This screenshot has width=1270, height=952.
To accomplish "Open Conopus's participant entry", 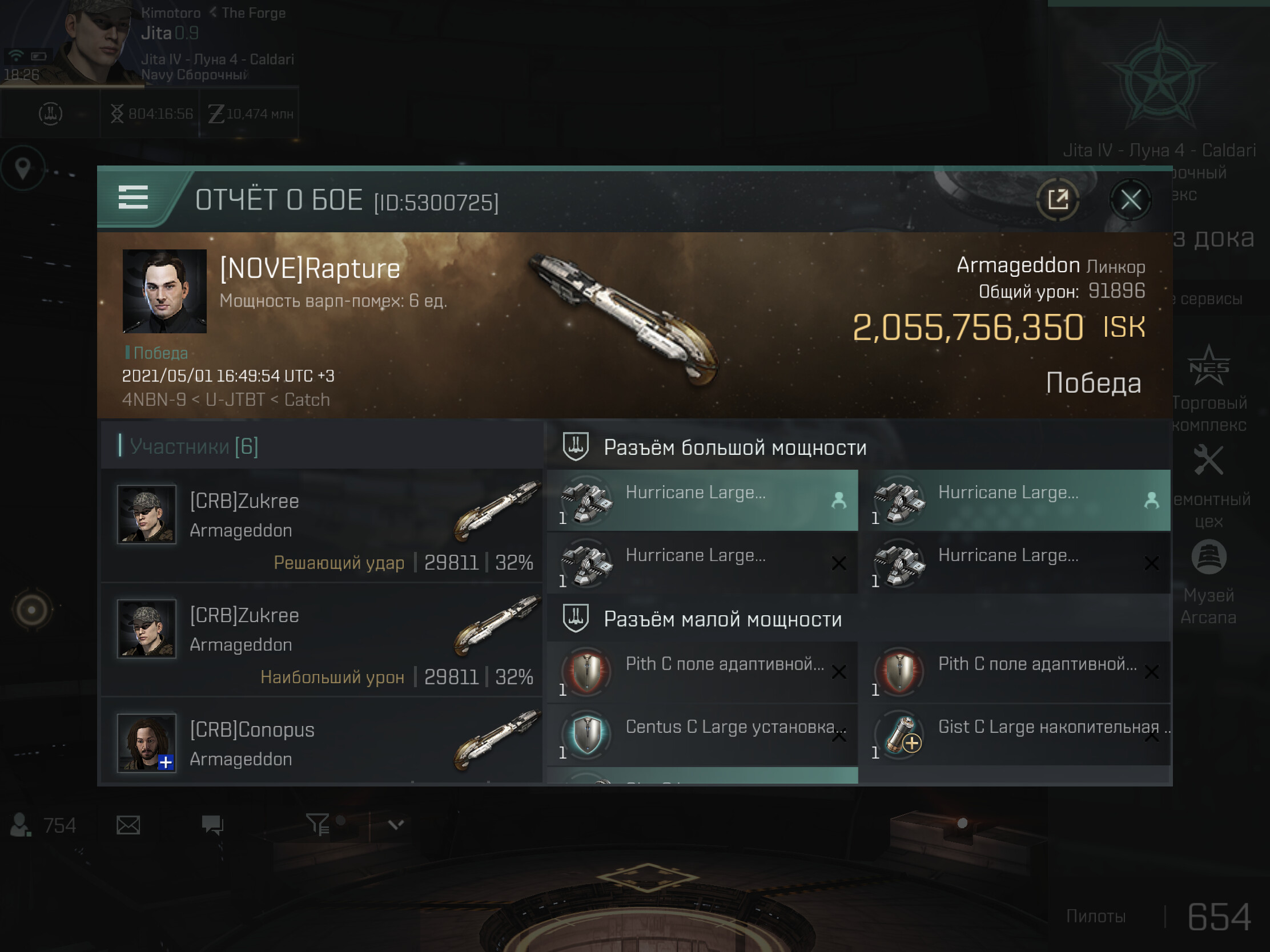I will tap(321, 741).
